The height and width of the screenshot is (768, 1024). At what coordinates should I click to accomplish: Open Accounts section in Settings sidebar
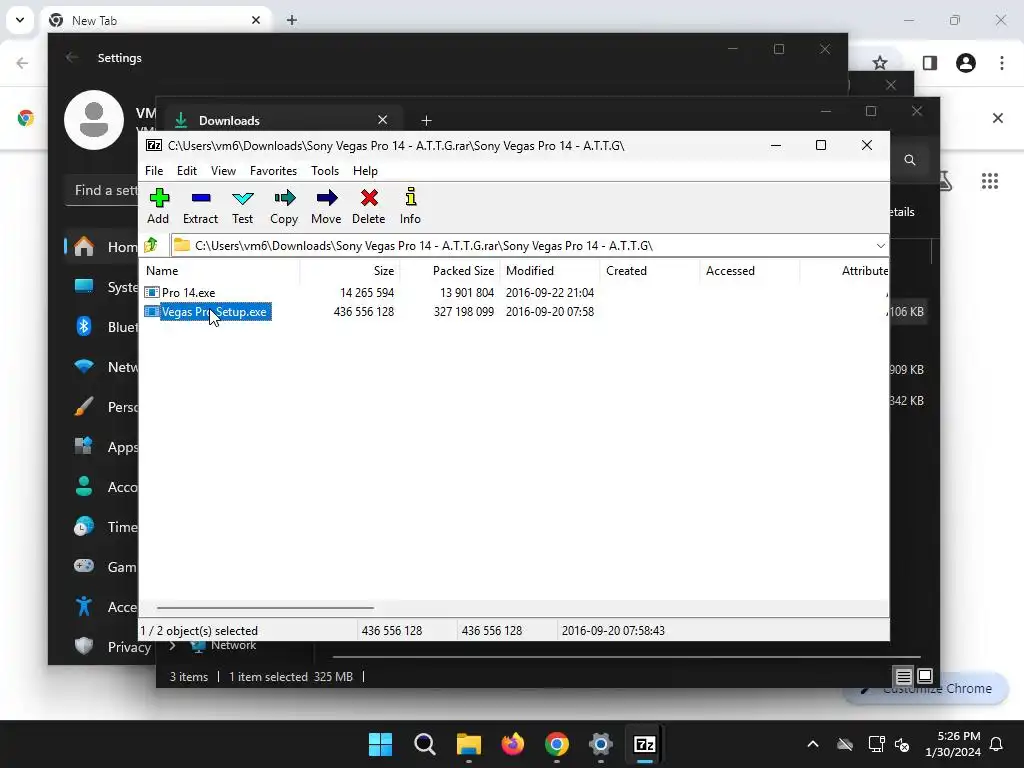coord(104,487)
